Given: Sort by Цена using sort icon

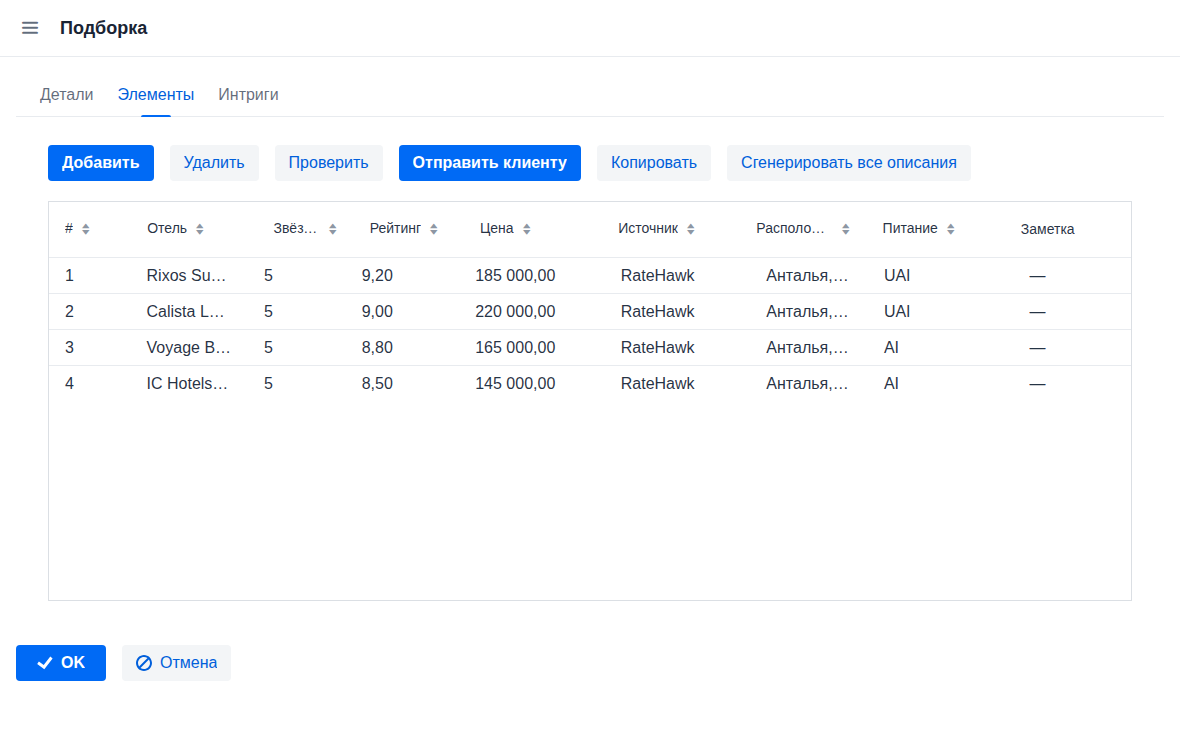Looking at the screenshot, I should pyautogui.click(x=527, y=229).
